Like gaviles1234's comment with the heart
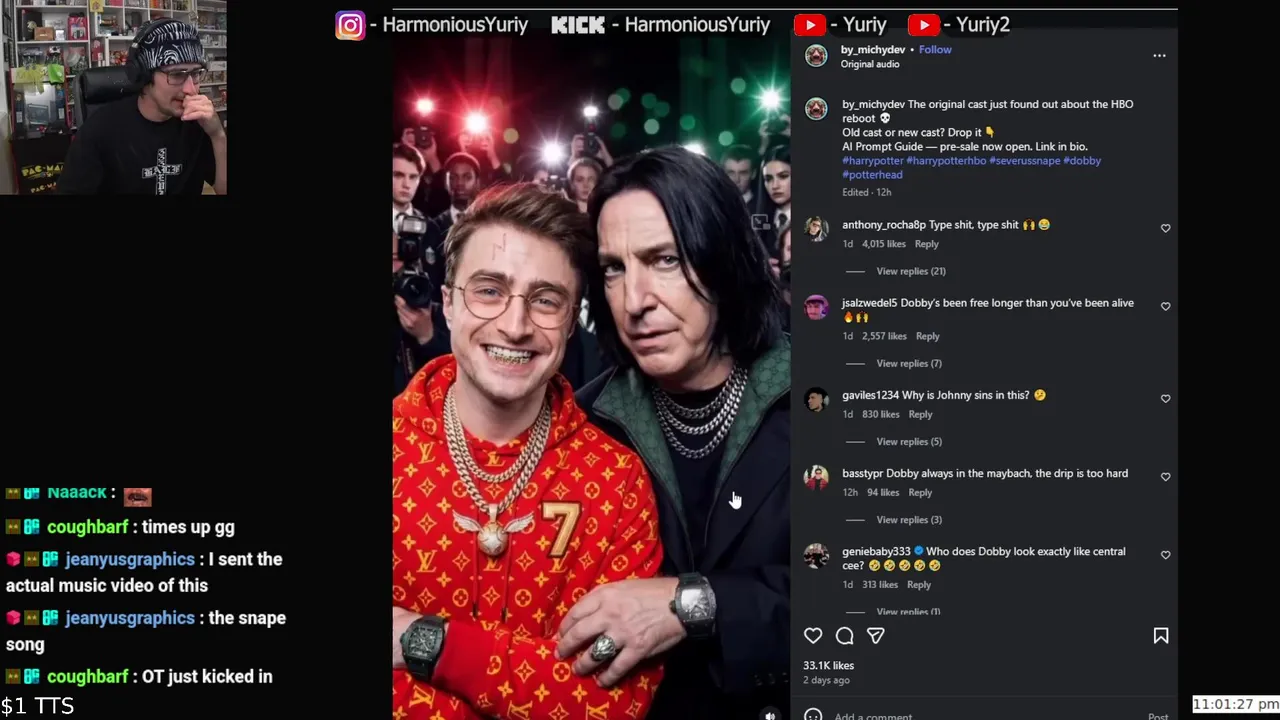The image size is (1280, 720). pos(1165,399)
